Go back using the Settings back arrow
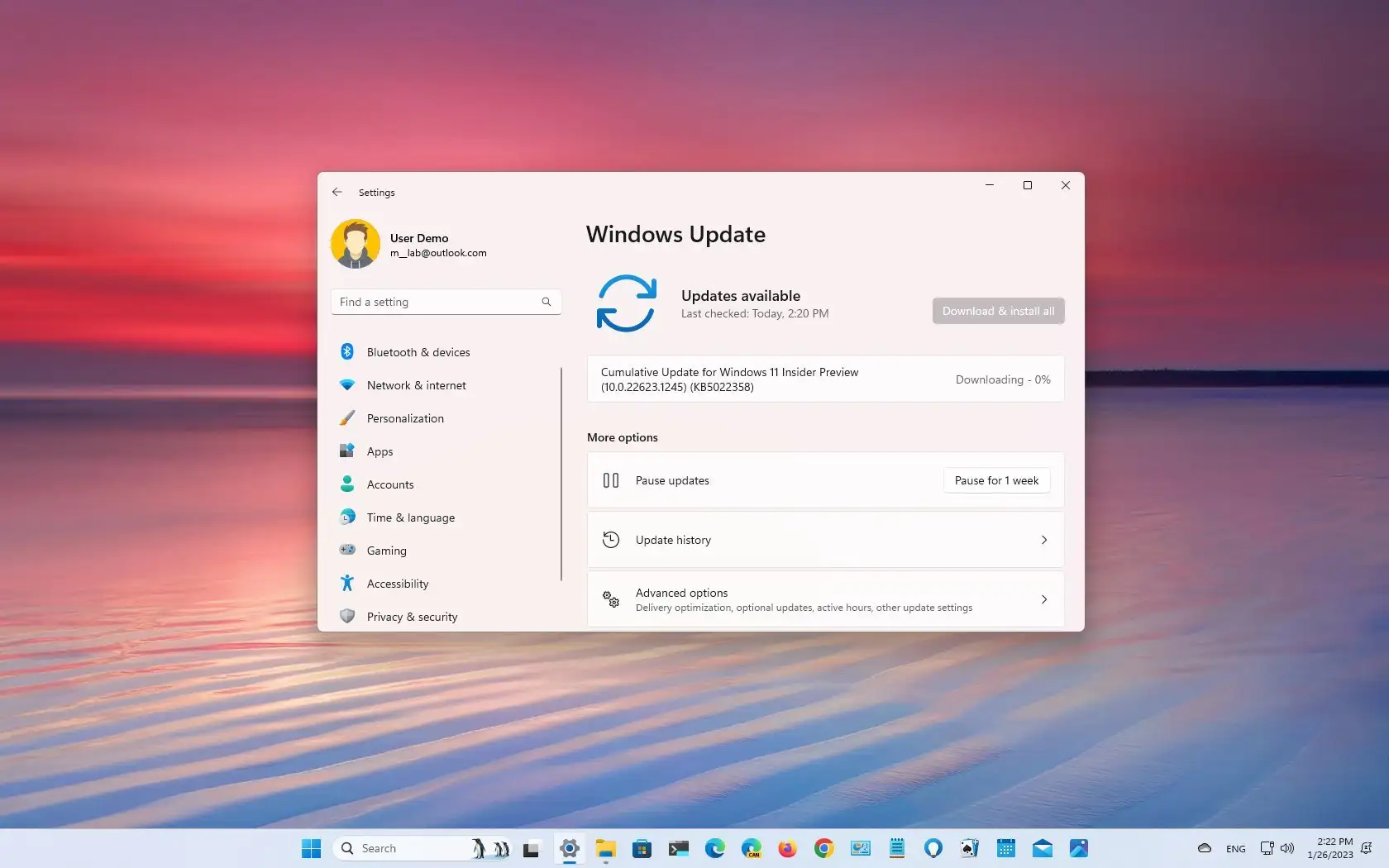The width and height of the screenshot is (1389, 868). pyautogui.click(x=337, y=192)
